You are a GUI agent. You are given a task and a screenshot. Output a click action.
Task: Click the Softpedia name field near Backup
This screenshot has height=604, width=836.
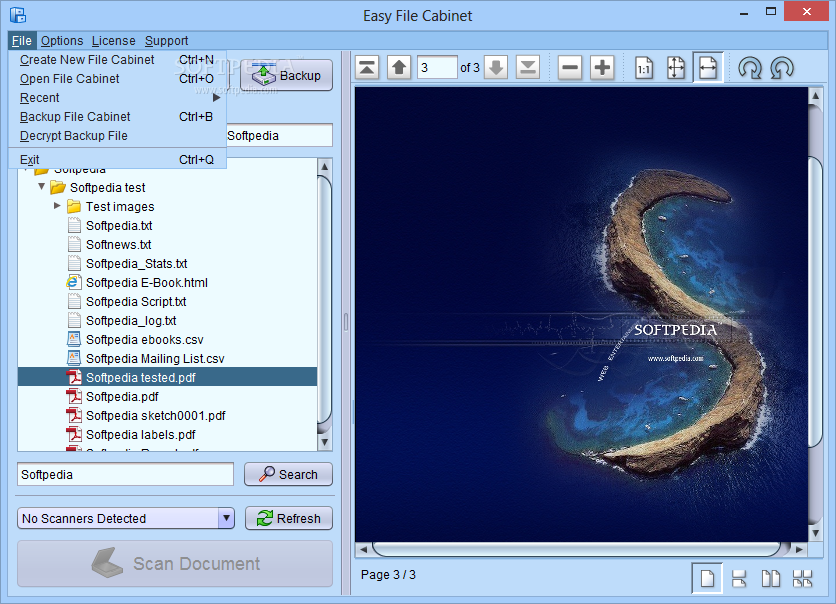coord(279,136)
